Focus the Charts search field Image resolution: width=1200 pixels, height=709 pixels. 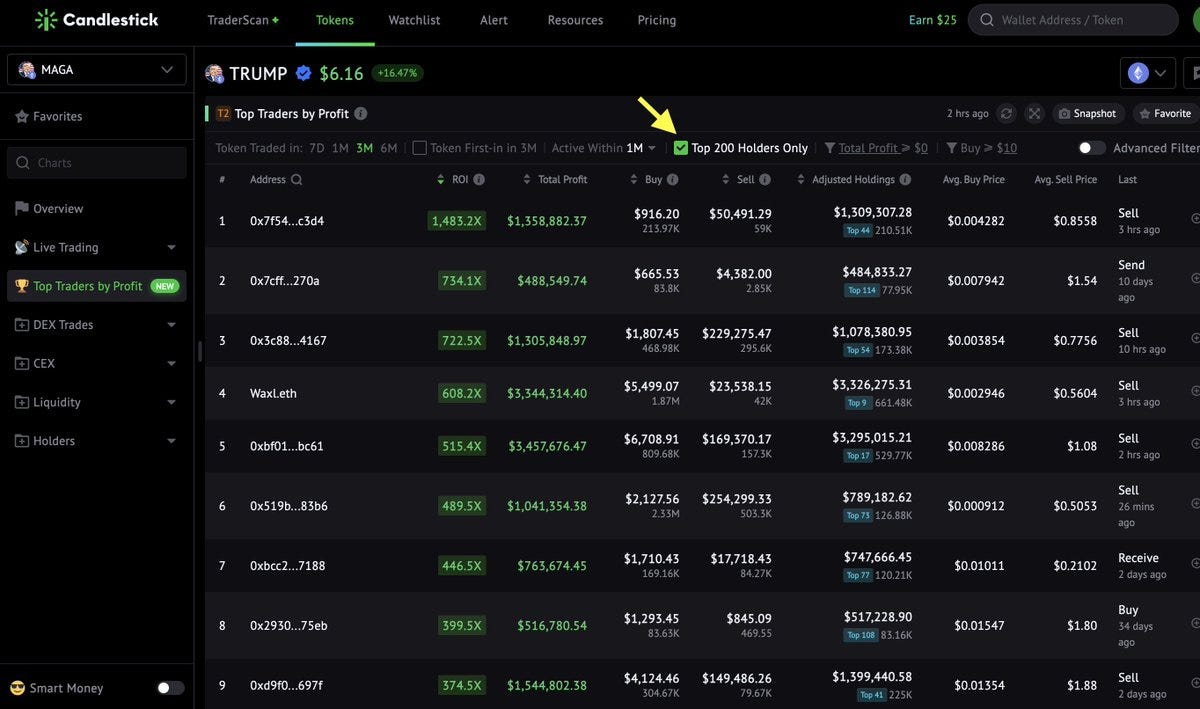(96, 163)
